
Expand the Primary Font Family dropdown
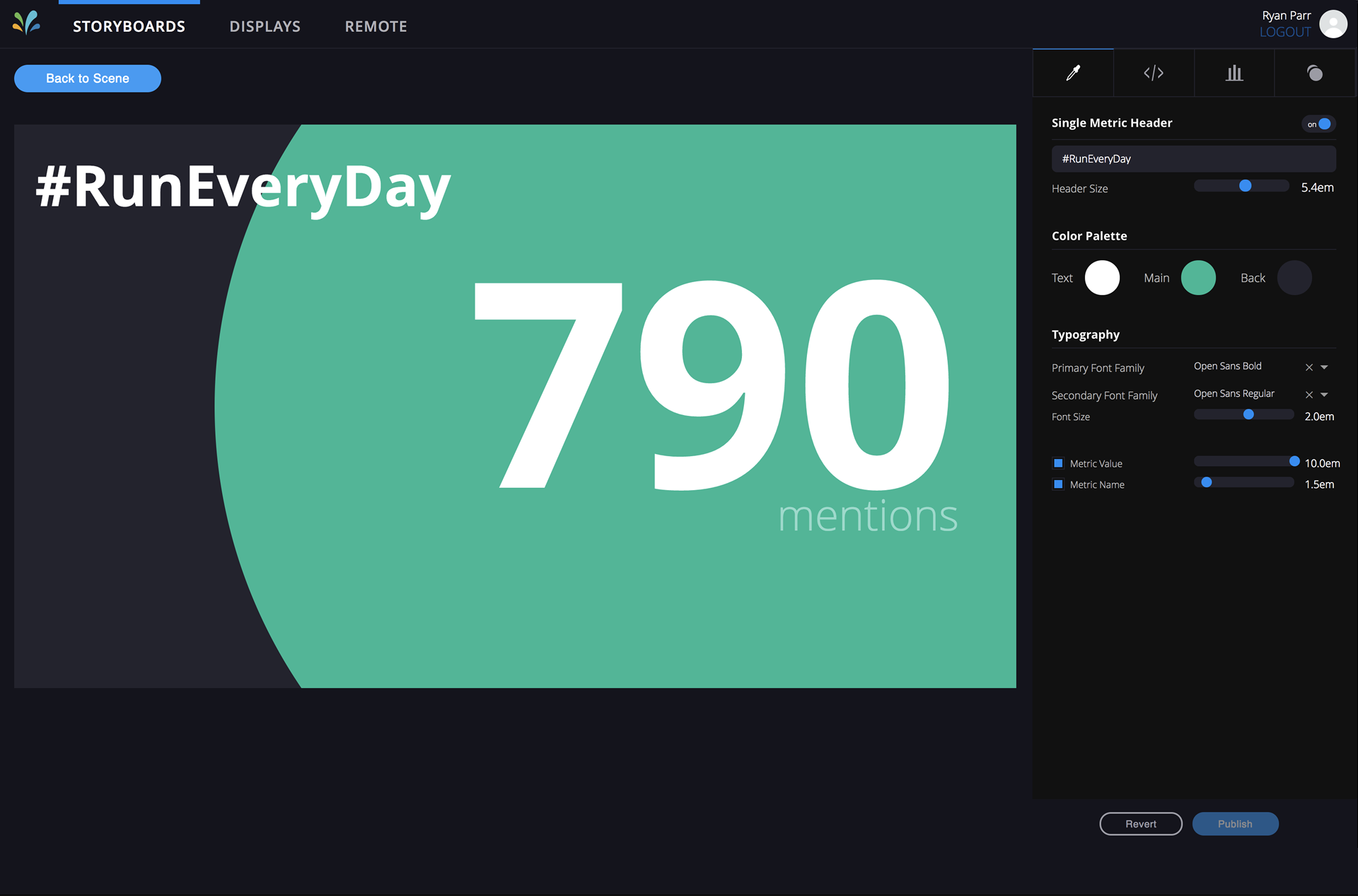(x=1325, y=367)
